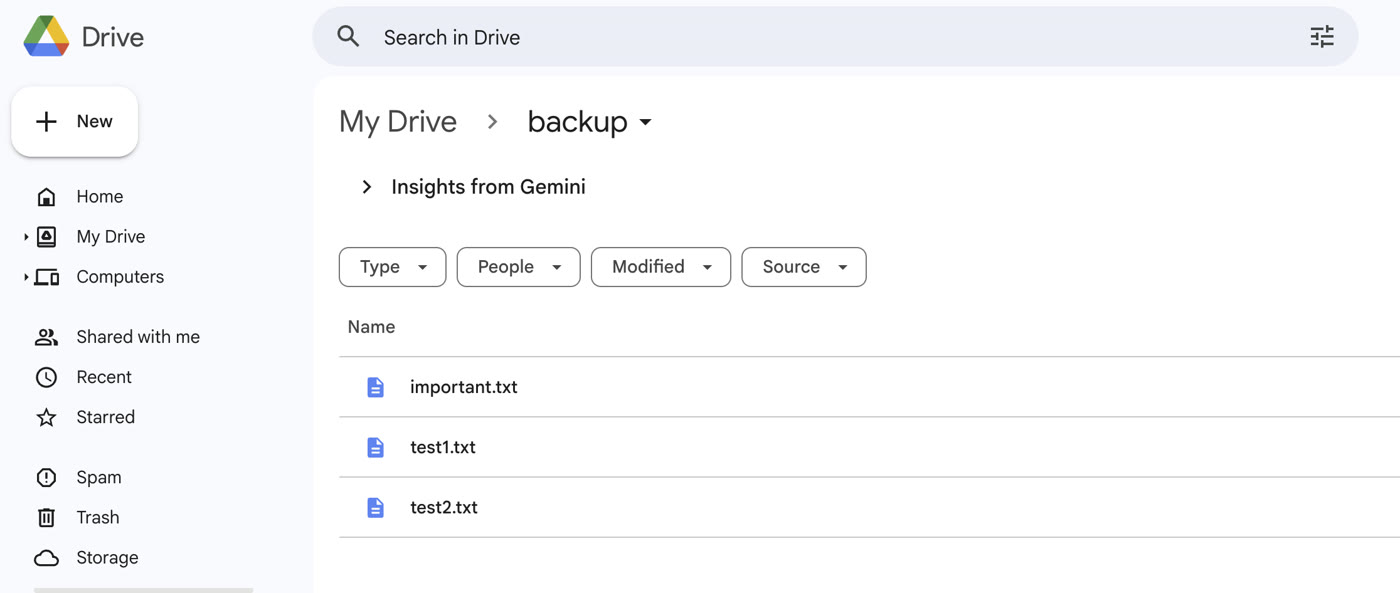Open the backup folder dropdown menu

(x=646, y=122)
